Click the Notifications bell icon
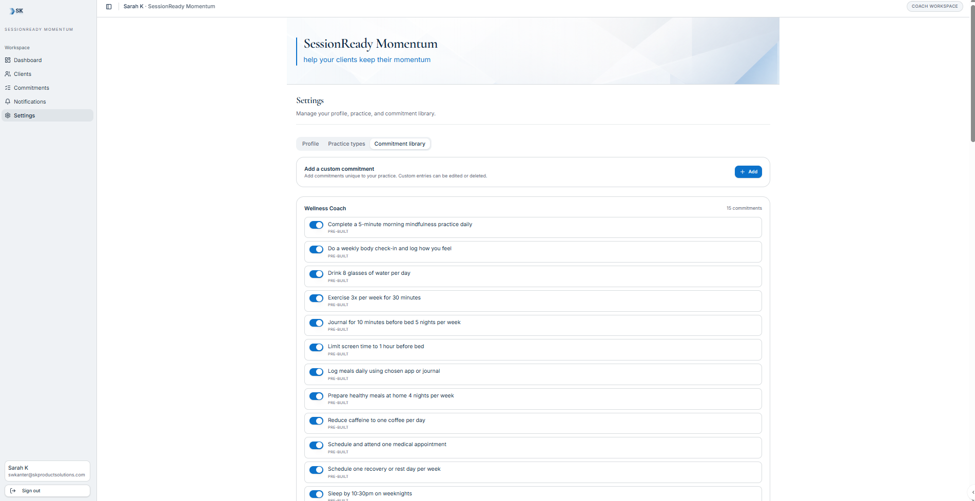Image resolution: width=975 pixels, height=501 pixels. (x=7, y=101)
